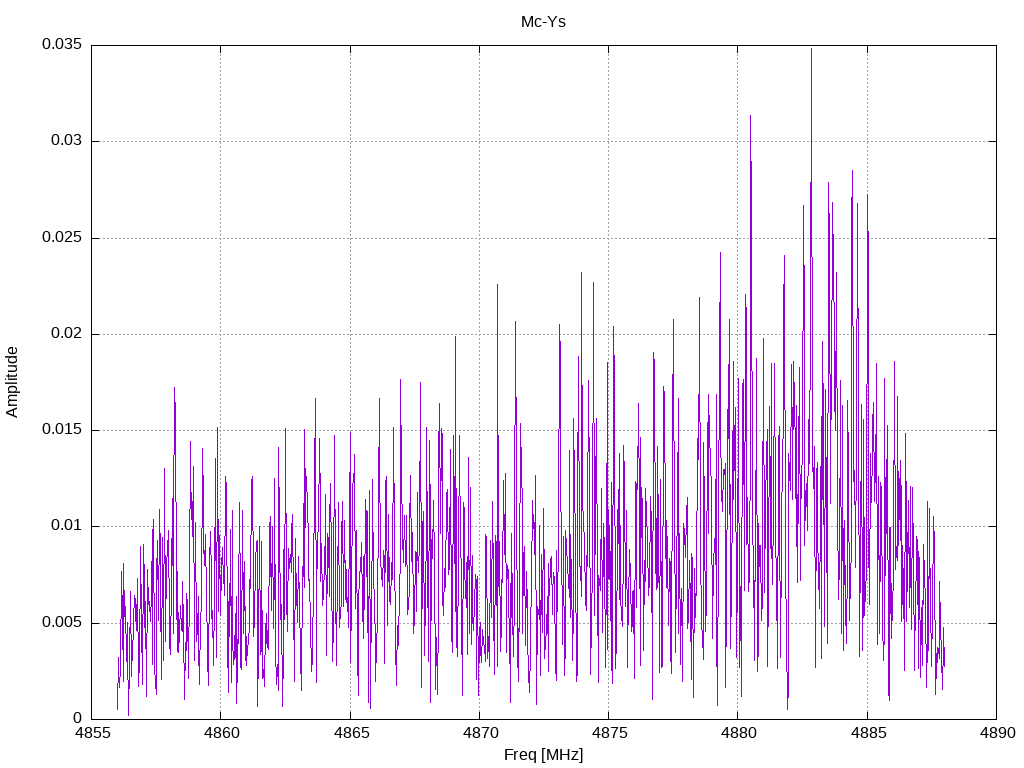This screenshot has height=768, width=1024.
Task: Click the Amplitude y-axis label
Action: (x=12, y=382)
